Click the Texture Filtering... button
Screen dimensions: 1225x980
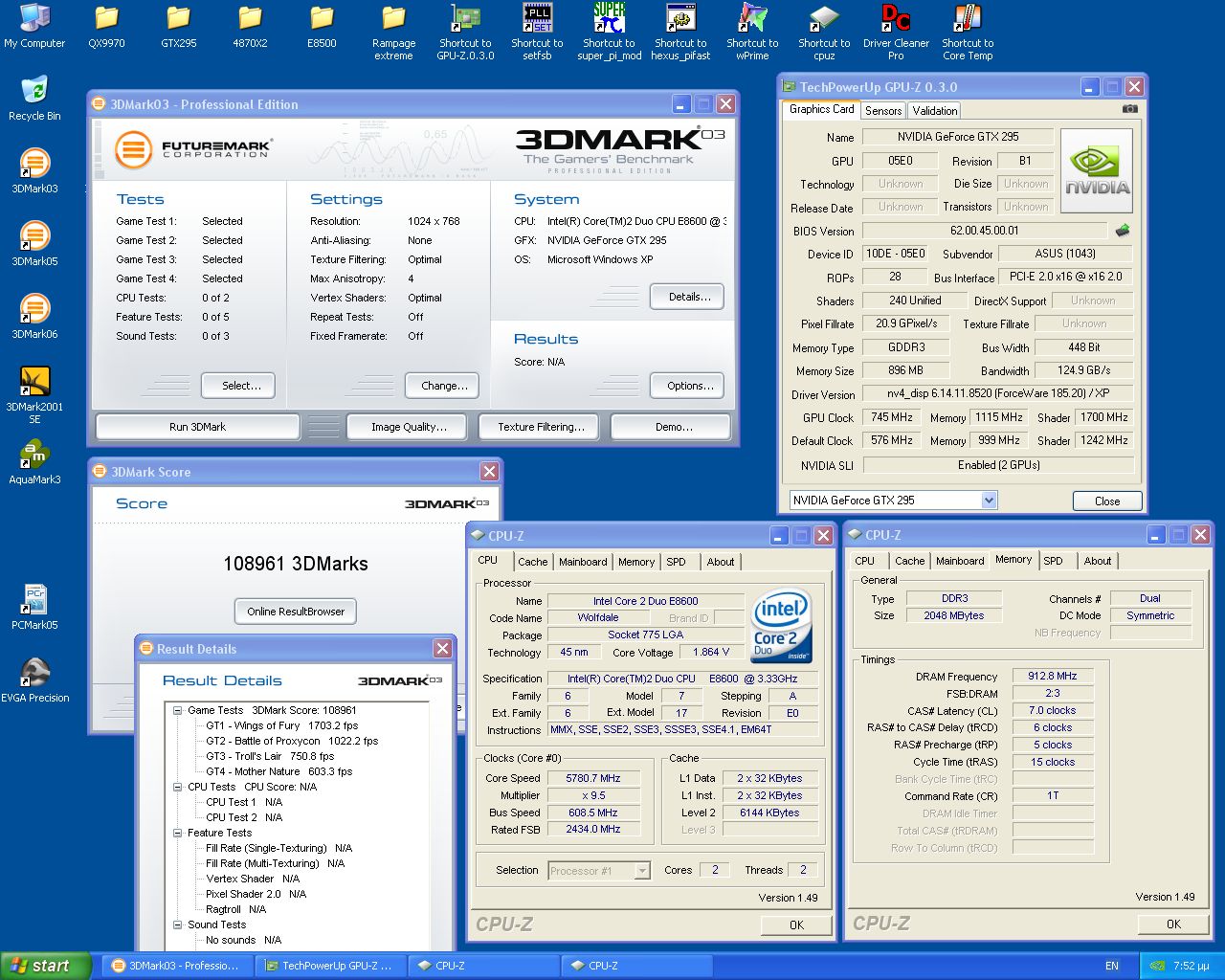539,427
